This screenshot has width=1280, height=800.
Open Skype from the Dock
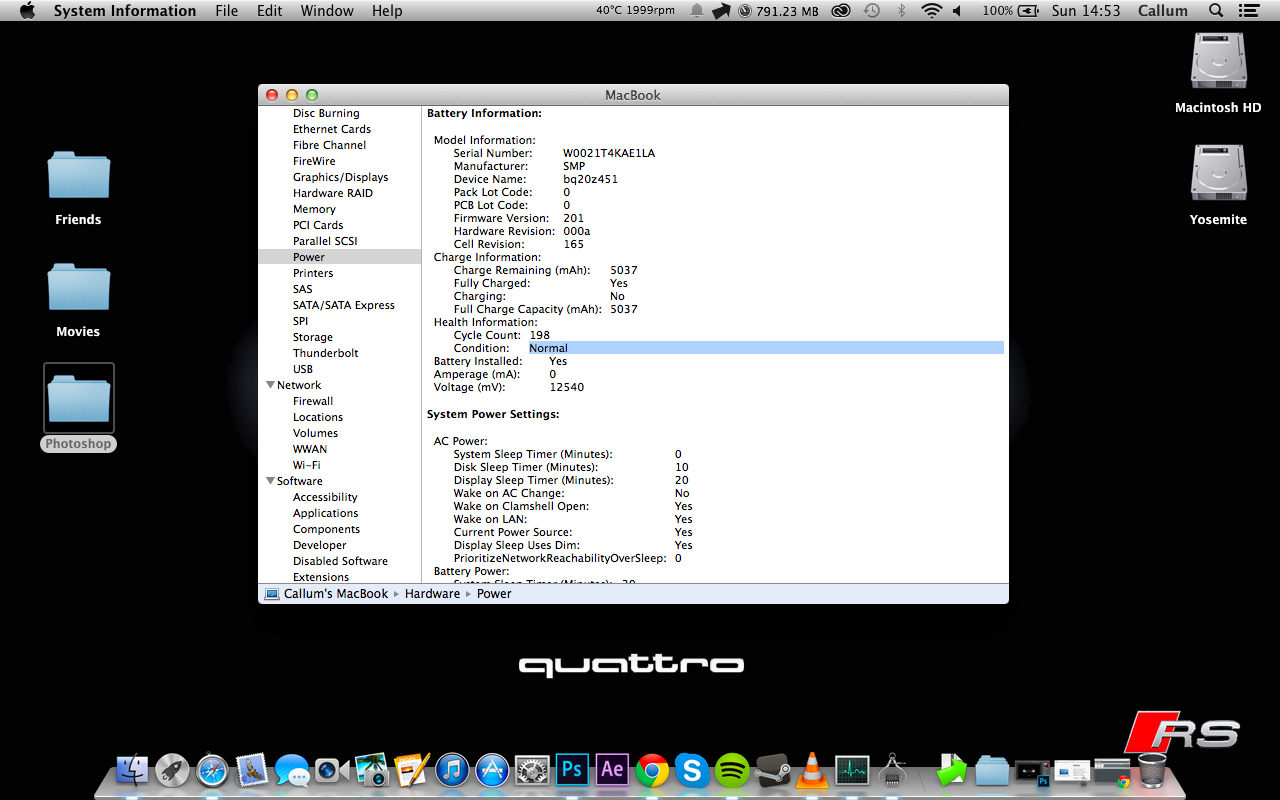tap(692, 770)
